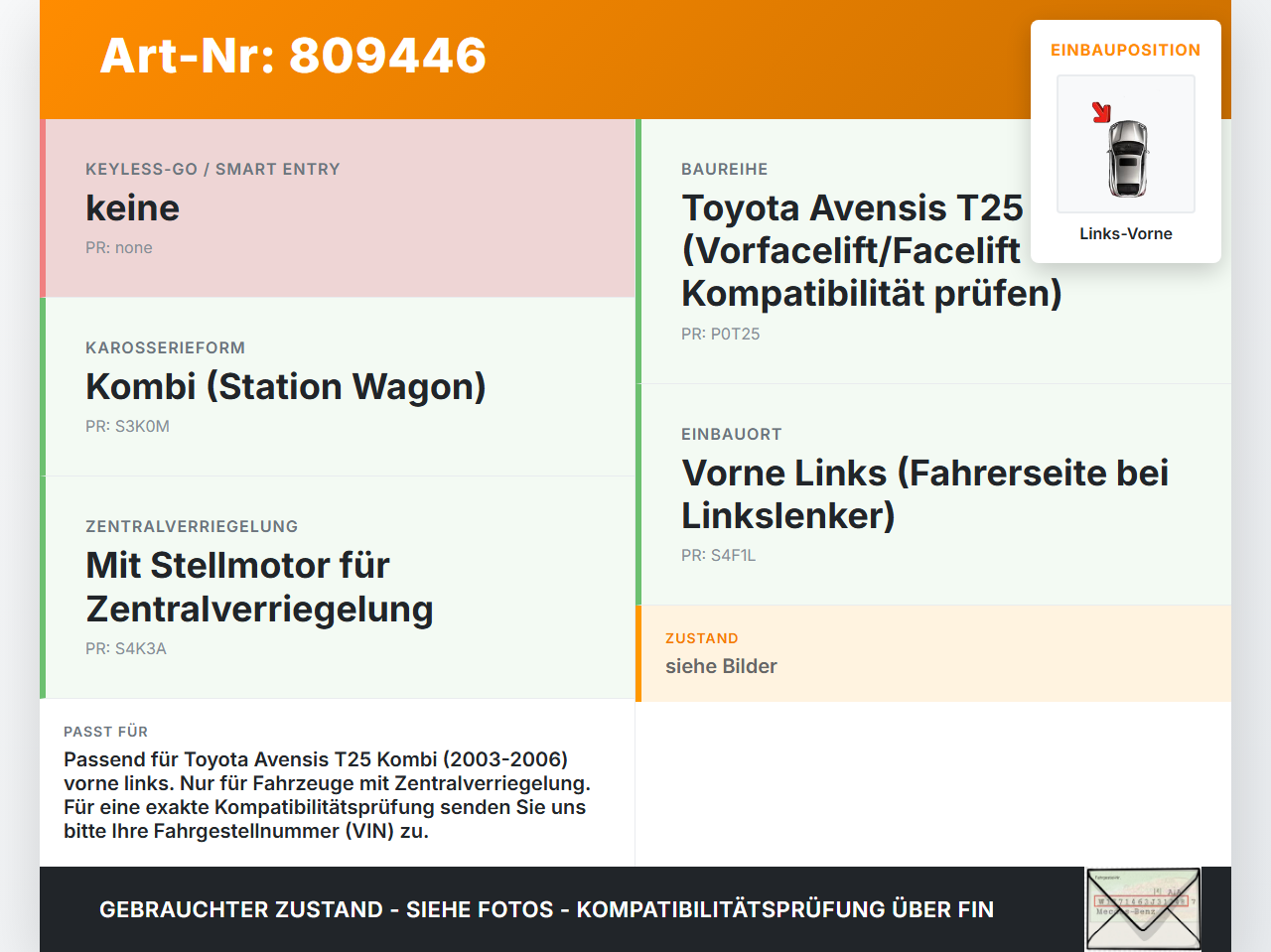The image size is (1271, 952).
Task: Click the car position diagram with red arrow
Action: click(1126, 144)
